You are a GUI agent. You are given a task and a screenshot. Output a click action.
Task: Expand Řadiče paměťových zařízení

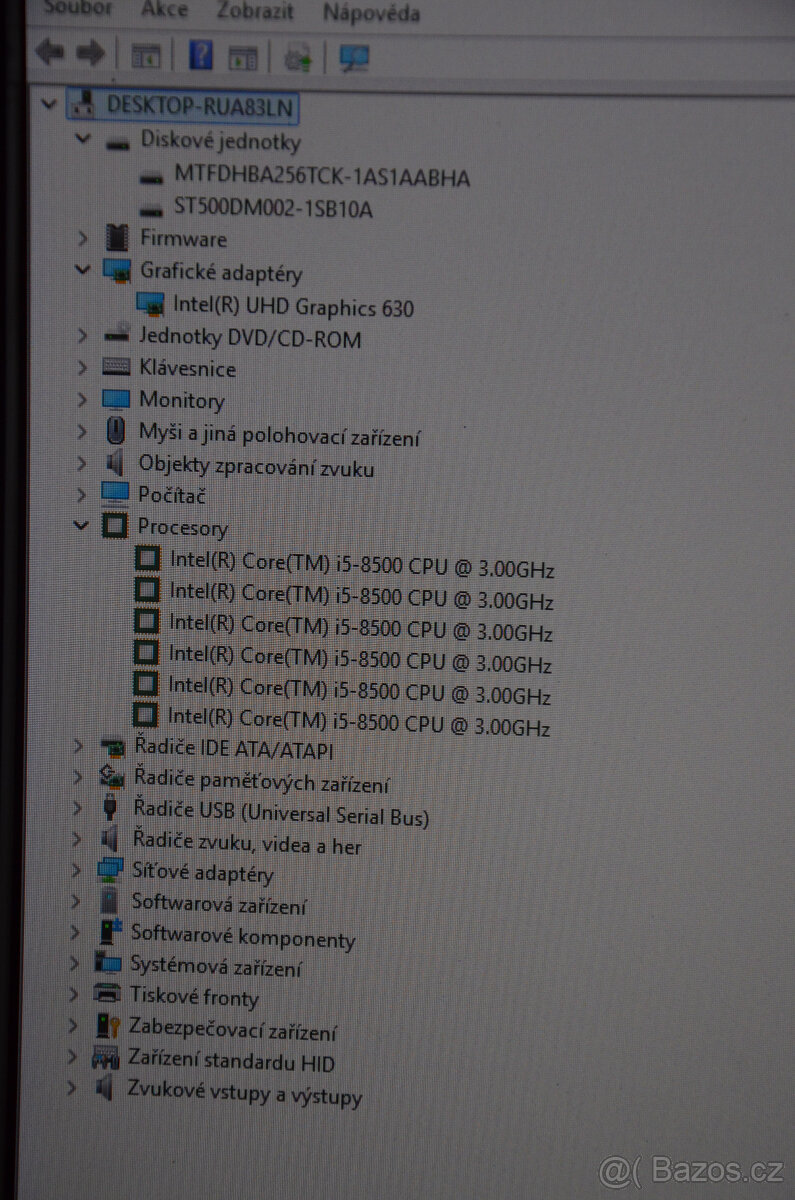tap(77, 777)
